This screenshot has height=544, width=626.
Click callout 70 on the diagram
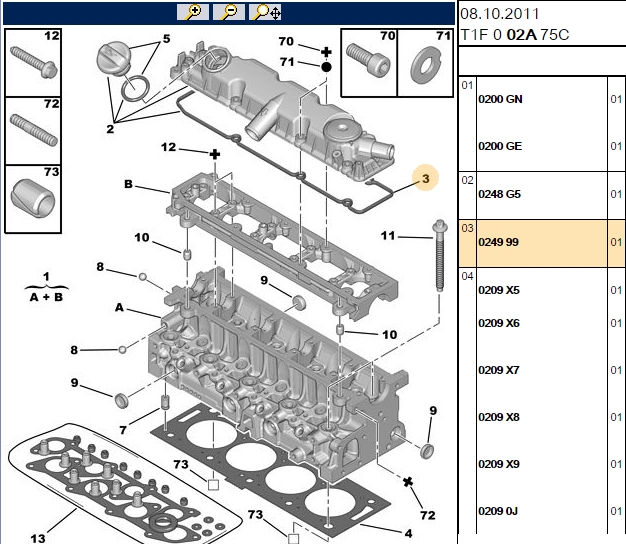pos(286,41)
